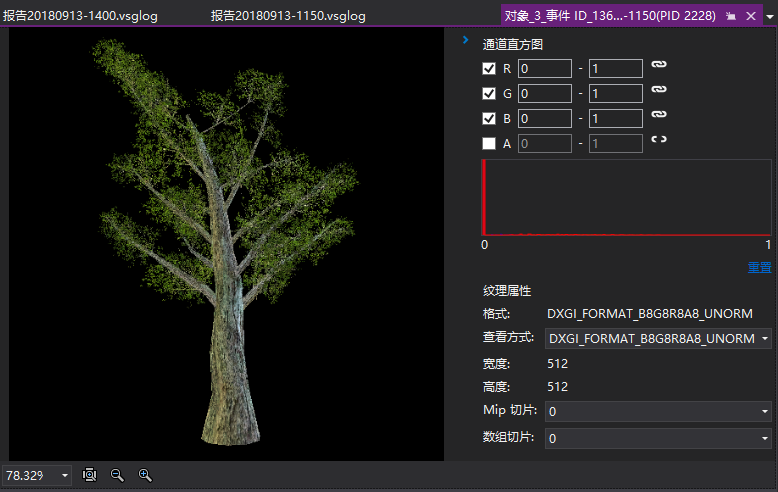Pin the 对象_3_事件 document tab
Viewport: 778px width, 492px height.
[x=730, y=16]
